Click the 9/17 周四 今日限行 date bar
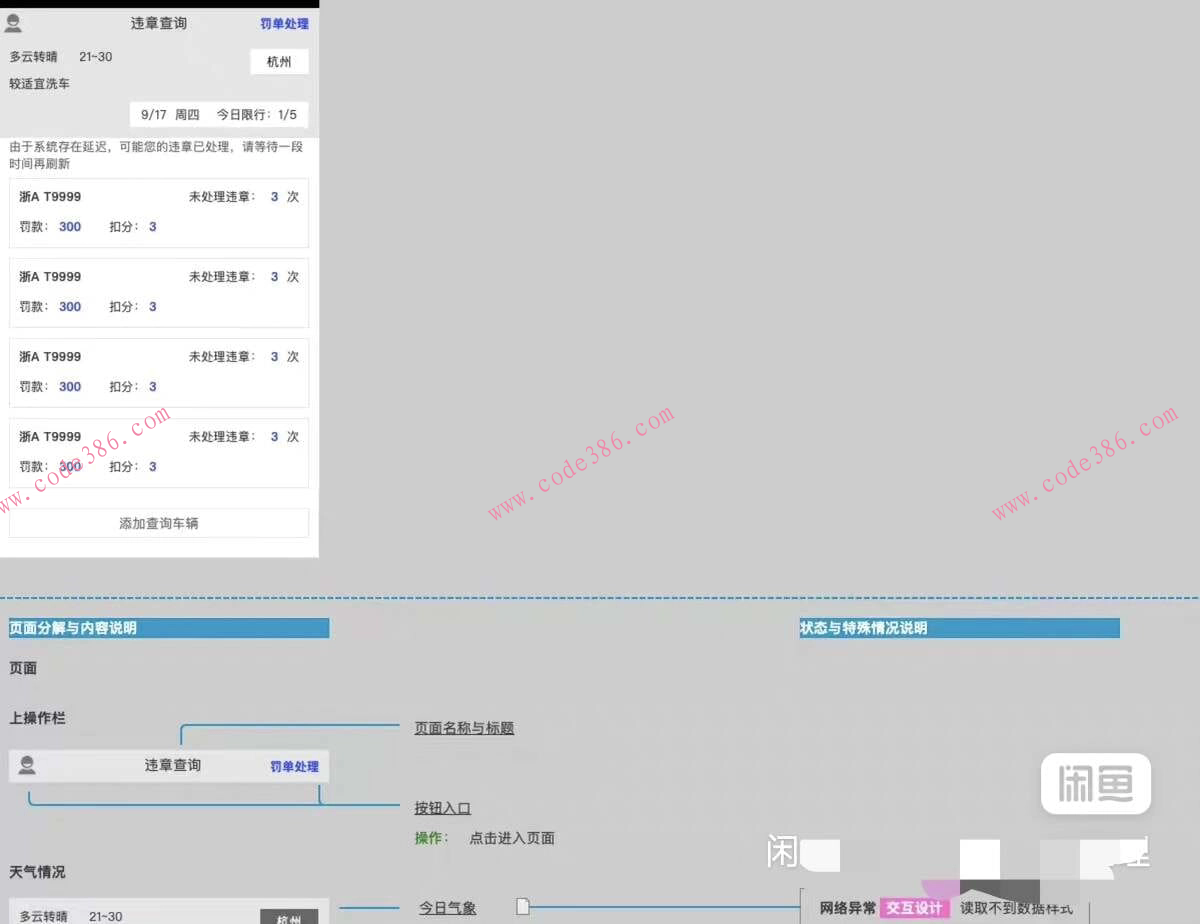 (x=213, y=114)
